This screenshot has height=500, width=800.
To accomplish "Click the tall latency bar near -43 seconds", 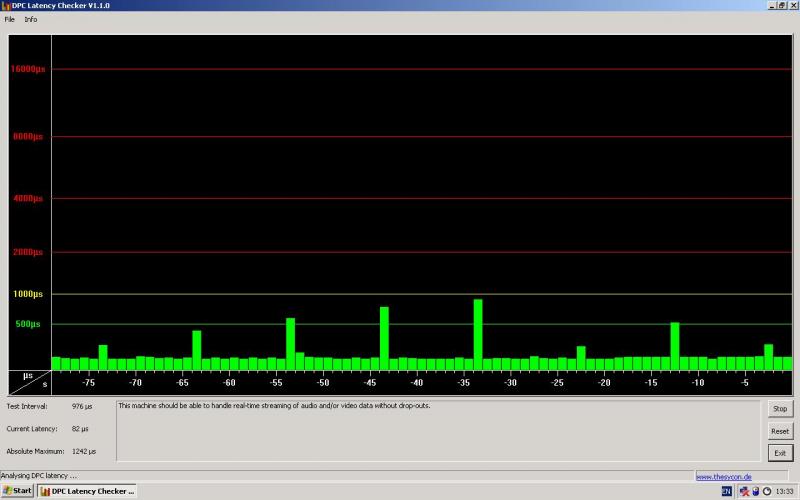I will [384, 338].
